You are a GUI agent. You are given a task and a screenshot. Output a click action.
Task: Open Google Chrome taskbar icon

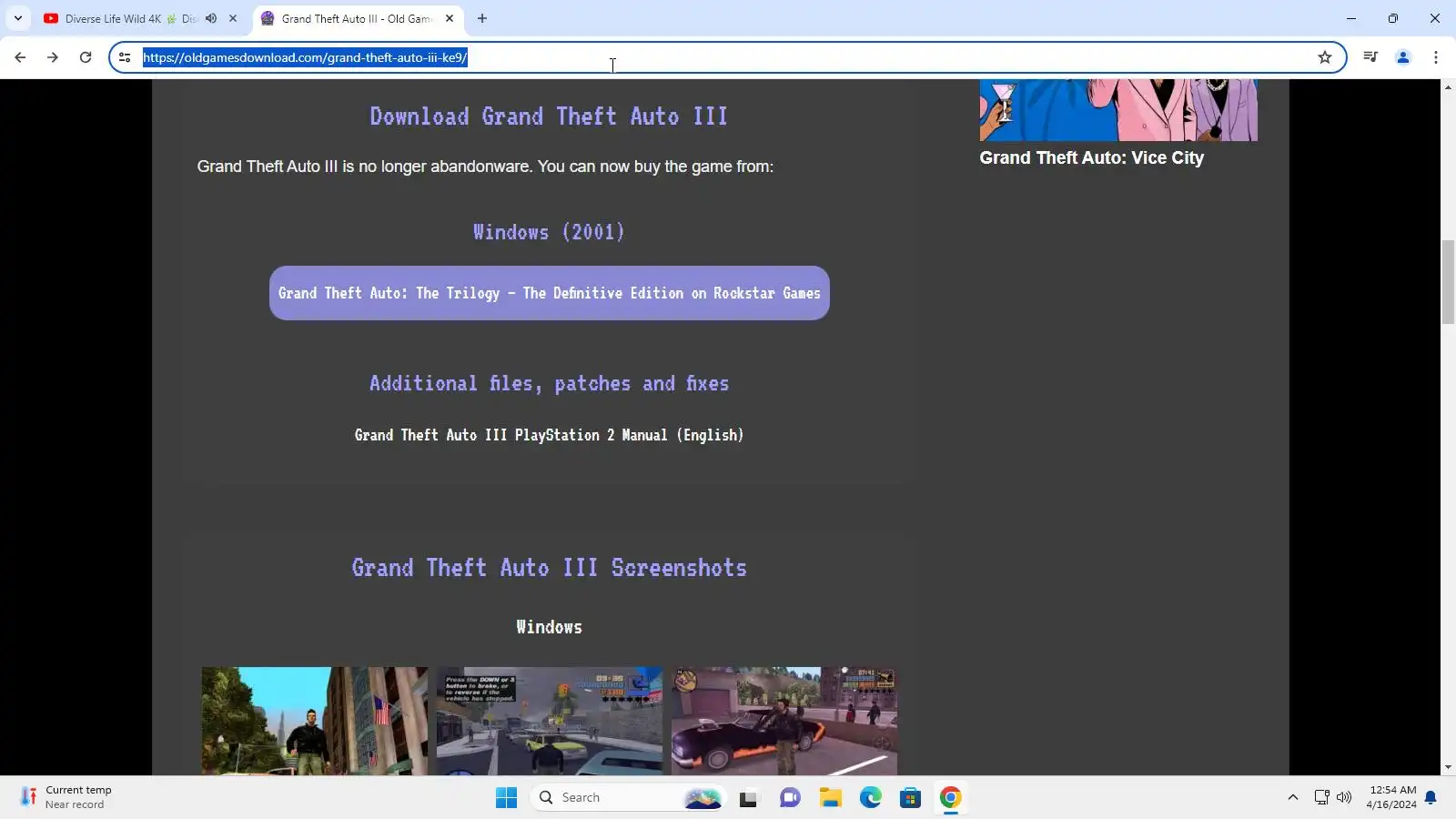pyautogui.click(x=951, y=798)
